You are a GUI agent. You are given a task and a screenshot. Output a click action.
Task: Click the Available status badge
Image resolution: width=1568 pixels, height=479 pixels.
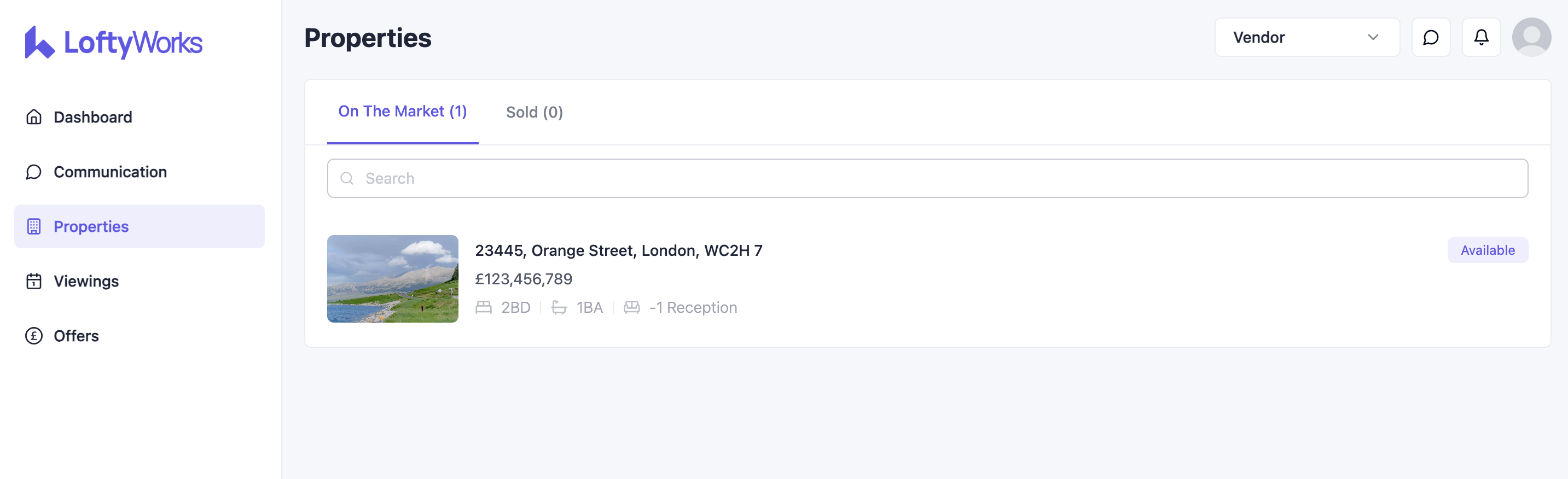[1487, 250]
